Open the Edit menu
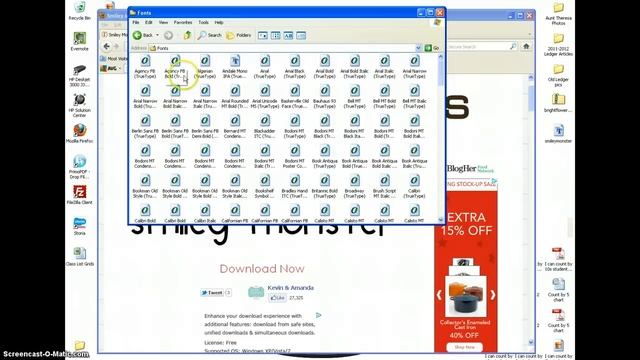Screen dimensions: 640x360 click(149, 22)
